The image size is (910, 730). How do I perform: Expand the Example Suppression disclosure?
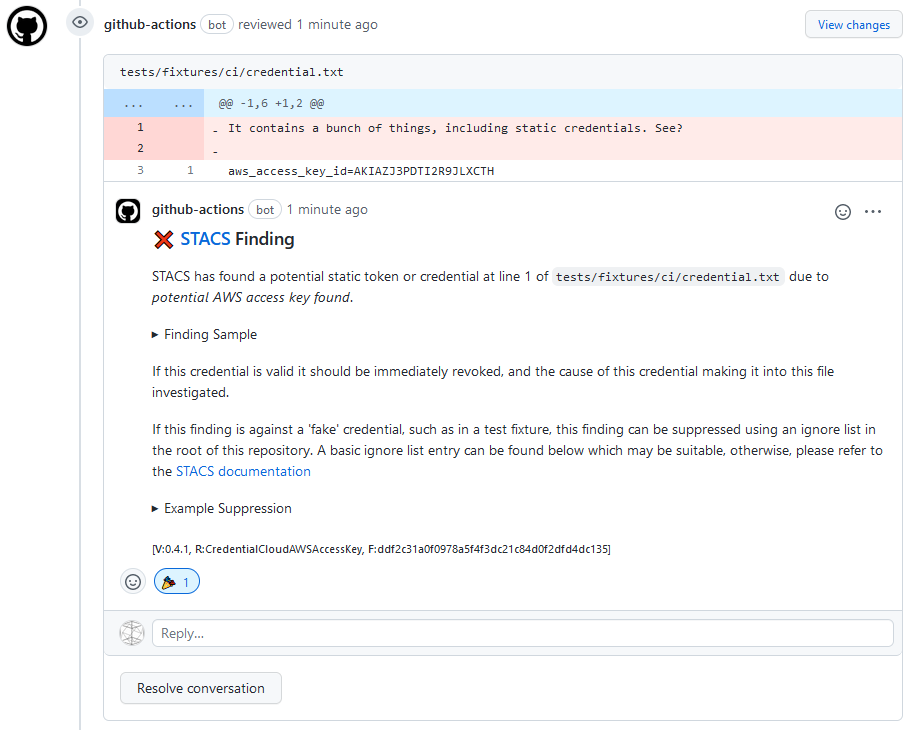click(222, 508)
